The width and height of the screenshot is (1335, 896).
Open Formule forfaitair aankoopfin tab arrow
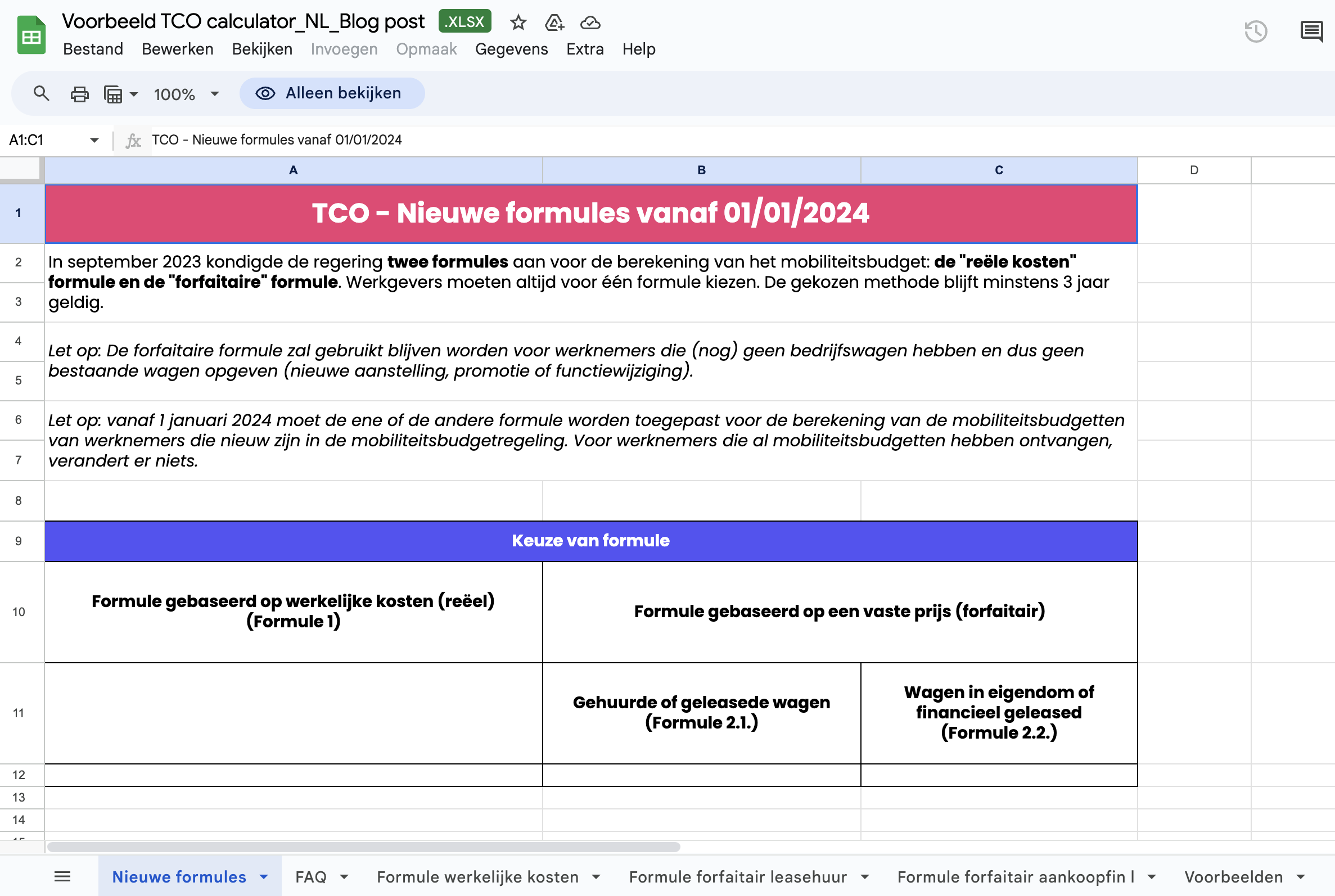(x=1152, y=876)
